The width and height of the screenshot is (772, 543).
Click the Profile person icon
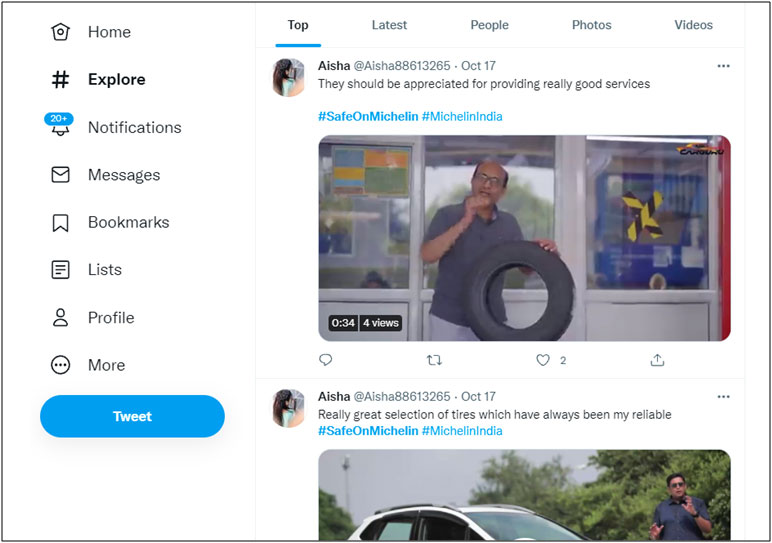[61, 318]
